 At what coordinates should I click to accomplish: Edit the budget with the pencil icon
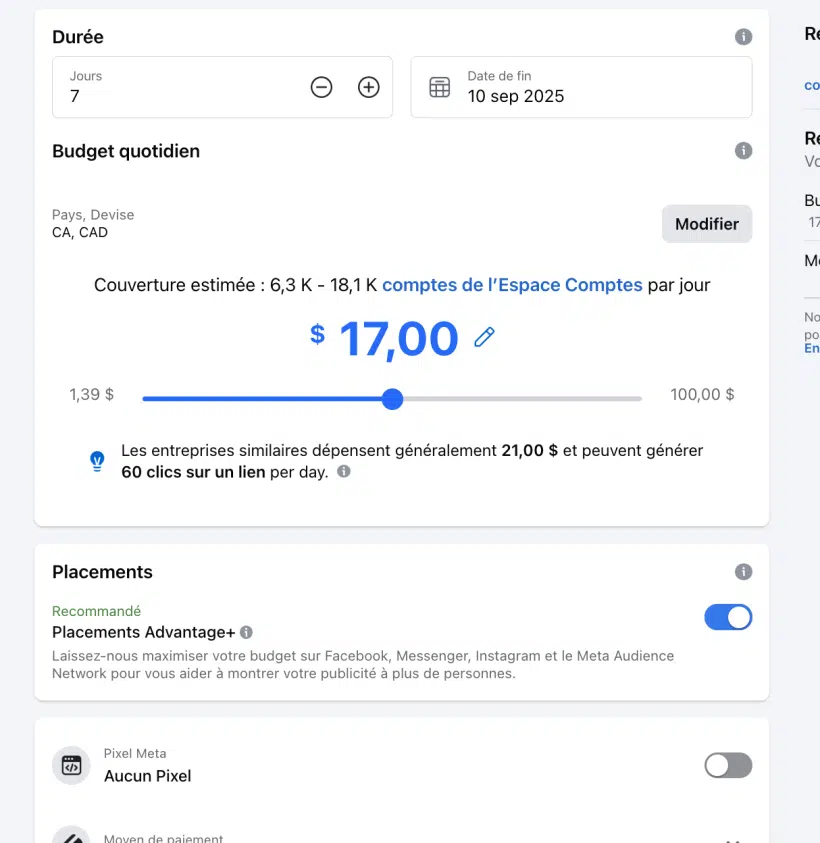(484, 338)
